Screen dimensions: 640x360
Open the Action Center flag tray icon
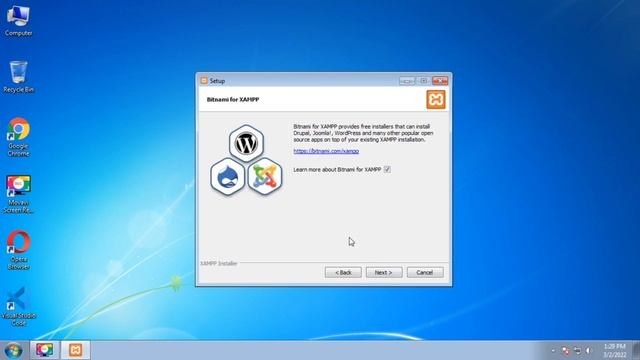pos(566,351)
